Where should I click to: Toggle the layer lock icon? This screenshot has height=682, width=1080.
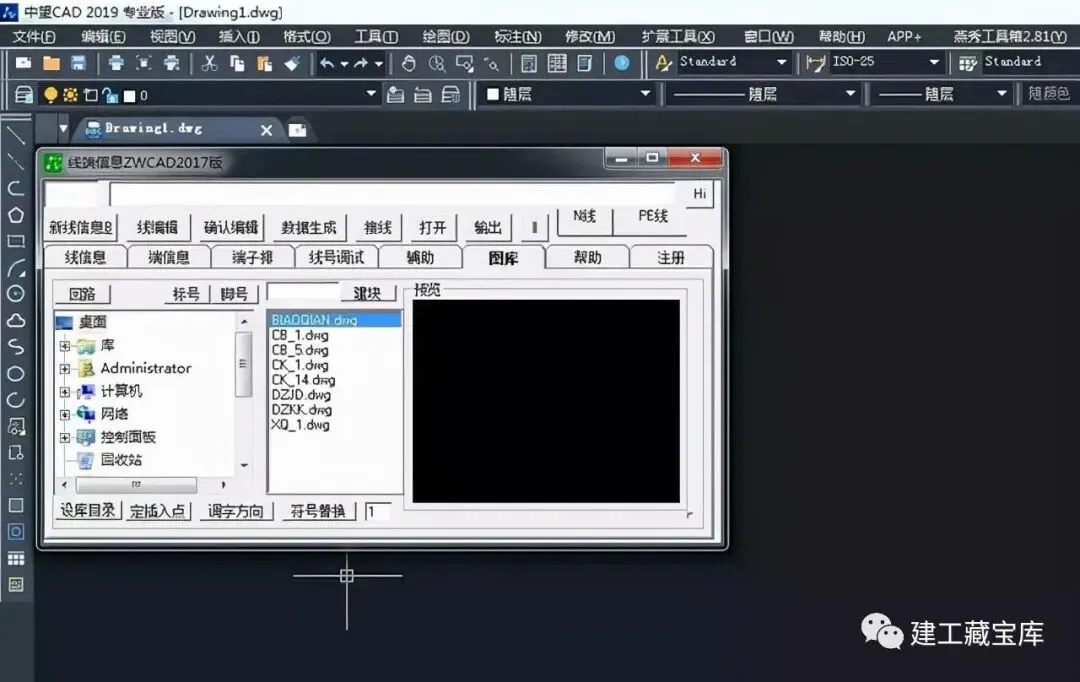pyautogui.click(x=110, y=95)
